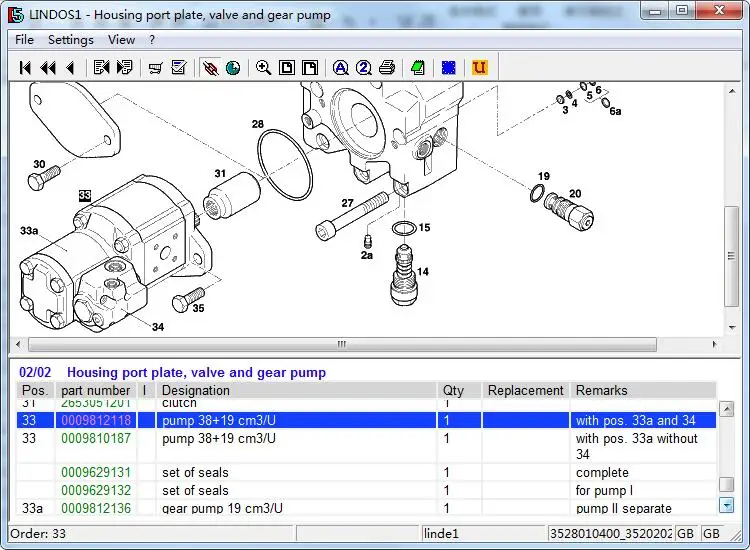Click callout 14 valve label
The image size is (750, 550).
pos(423,272)
